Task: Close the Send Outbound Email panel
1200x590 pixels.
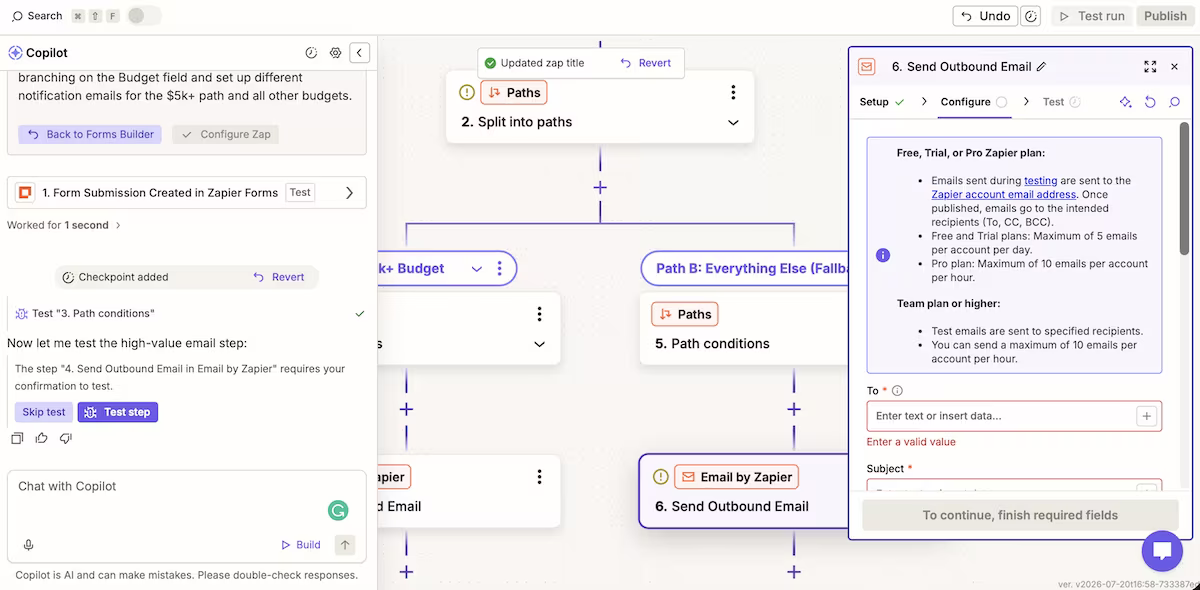Action: coord(1175,67)
